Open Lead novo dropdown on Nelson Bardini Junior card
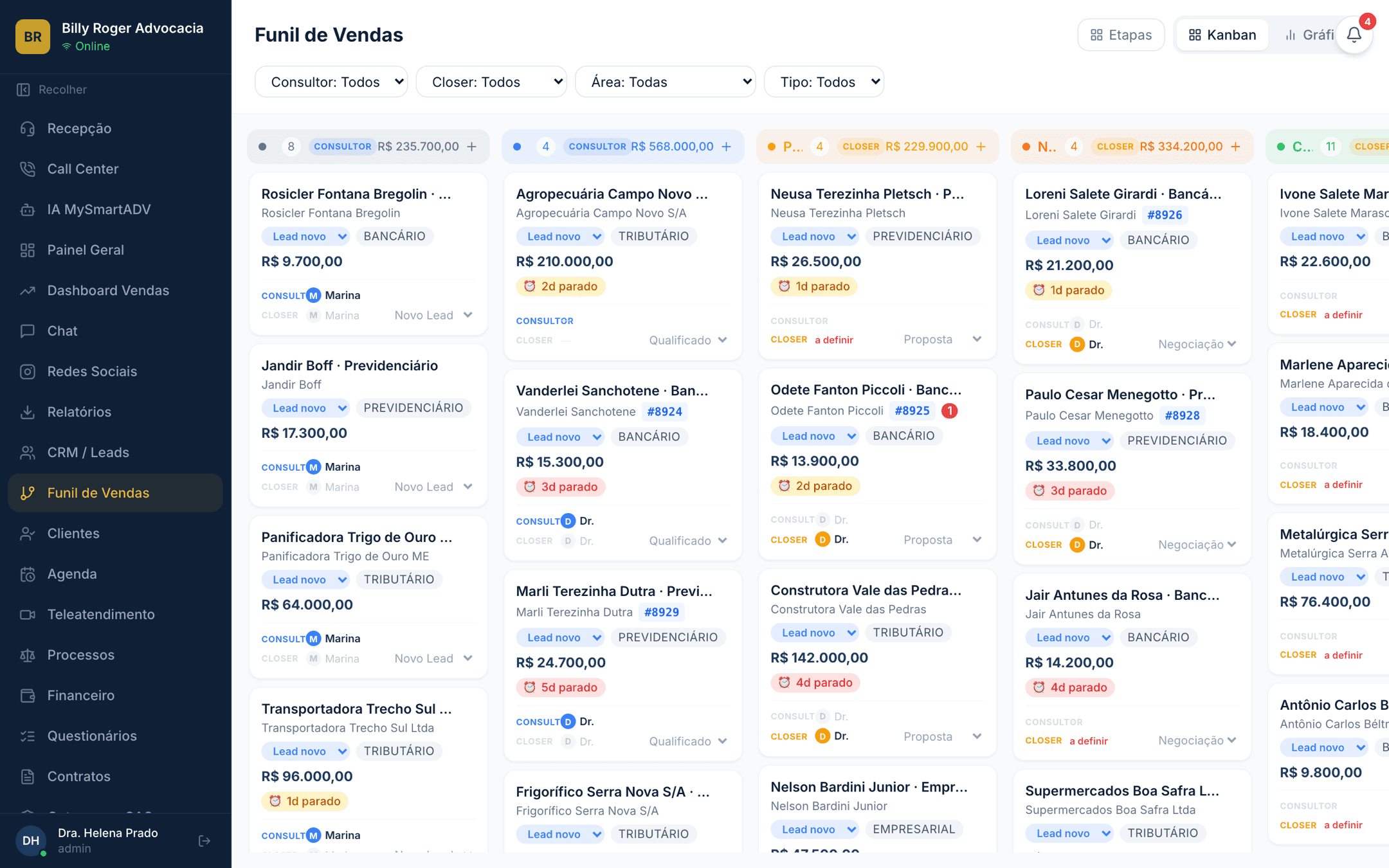 tap(815, 829)
